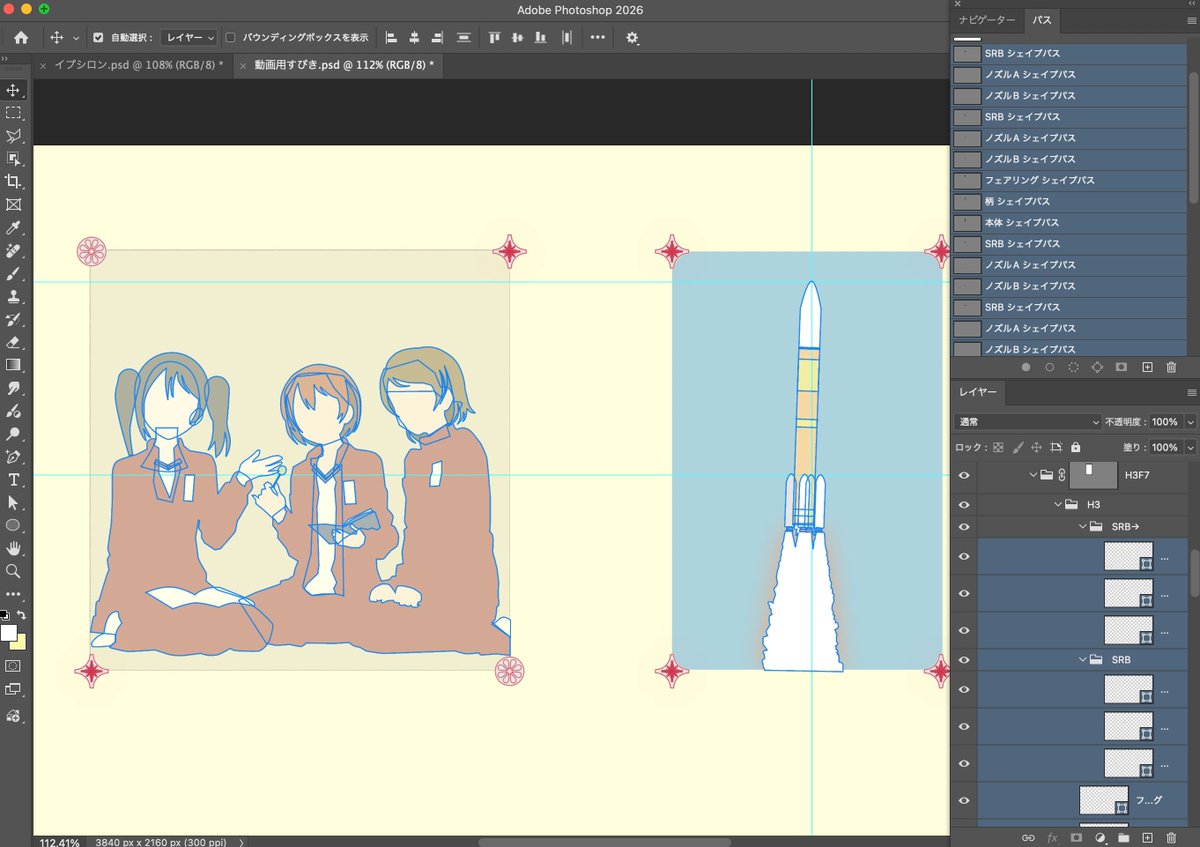Toggle lock transparent pixels

click(997, 447)
